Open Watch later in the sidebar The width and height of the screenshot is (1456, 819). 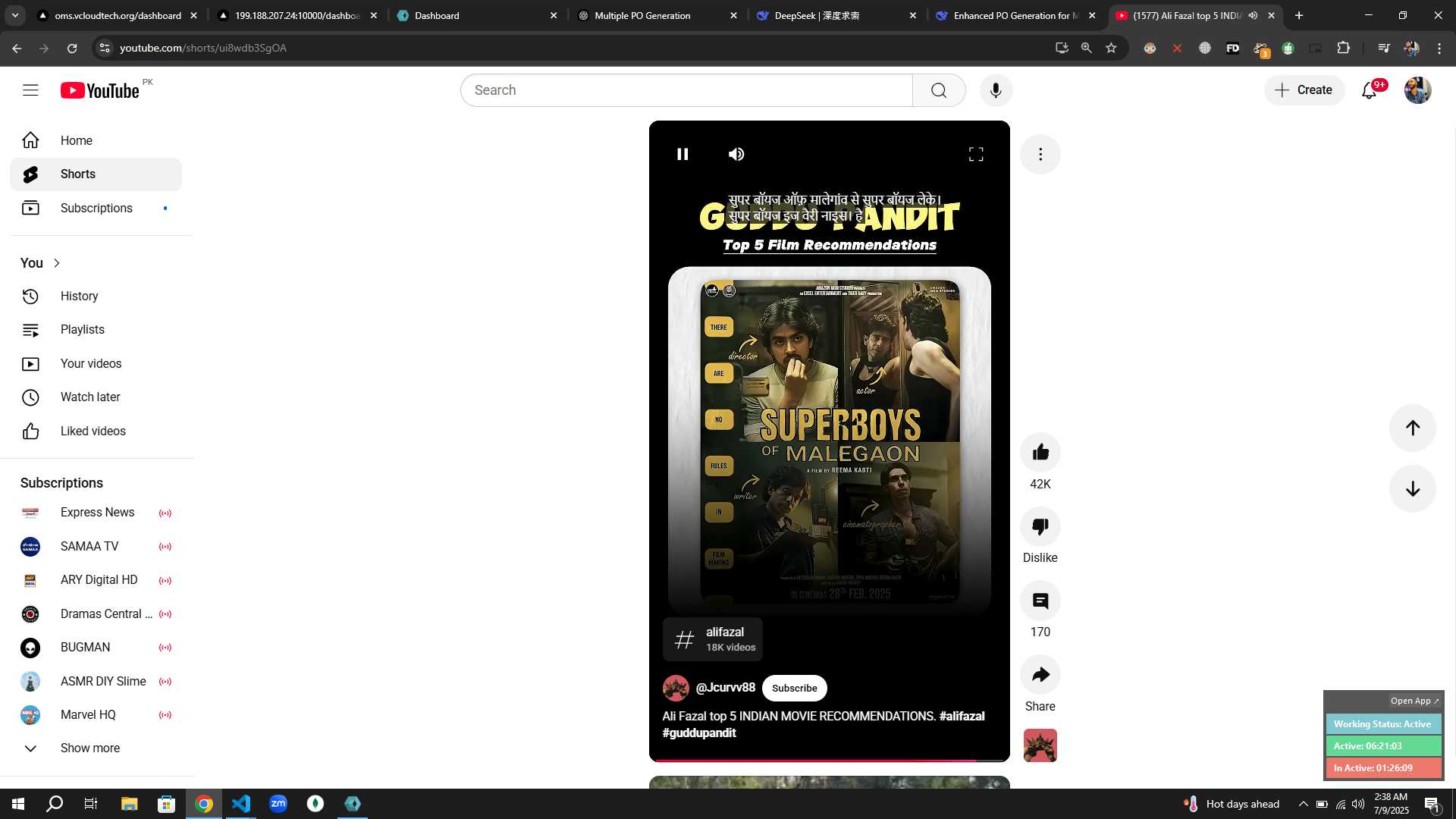(x=96, y=397)
